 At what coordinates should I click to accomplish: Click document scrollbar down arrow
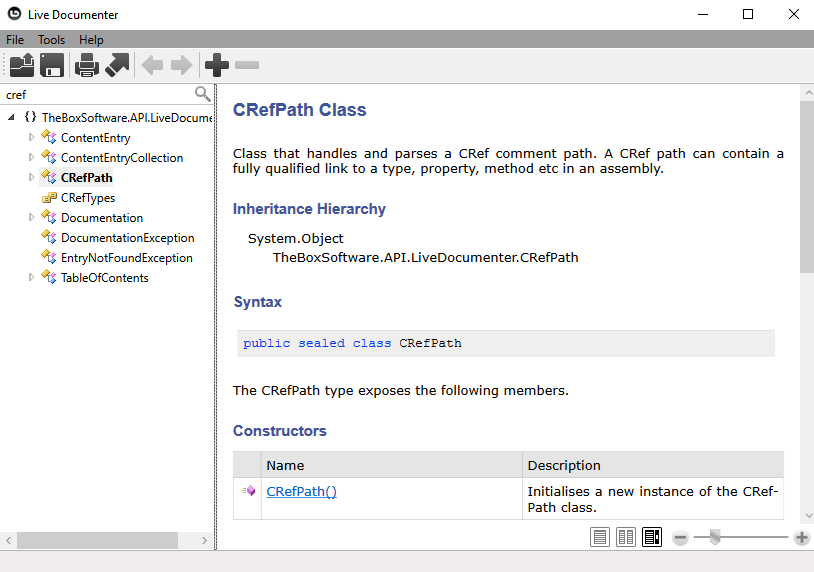tap(808, 515)
